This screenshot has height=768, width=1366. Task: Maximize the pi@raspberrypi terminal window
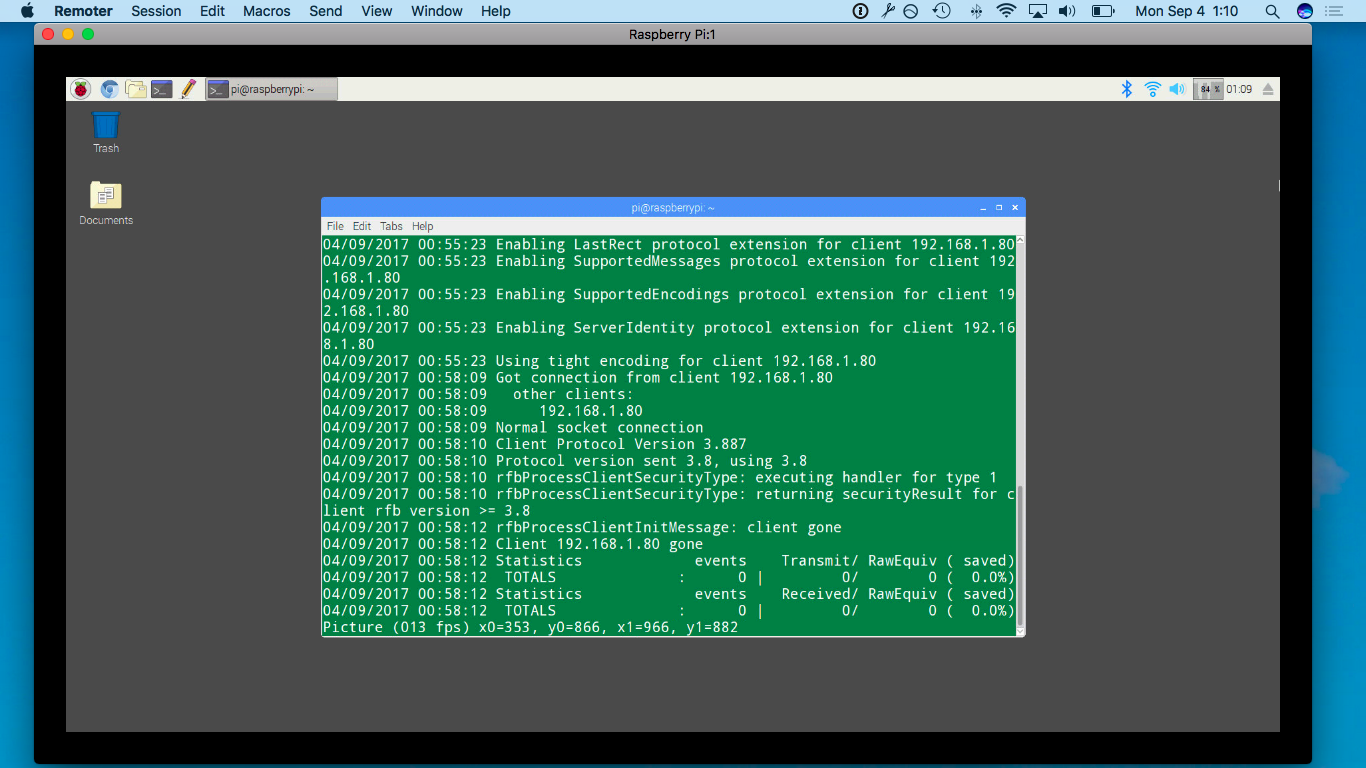coord(998,208)
